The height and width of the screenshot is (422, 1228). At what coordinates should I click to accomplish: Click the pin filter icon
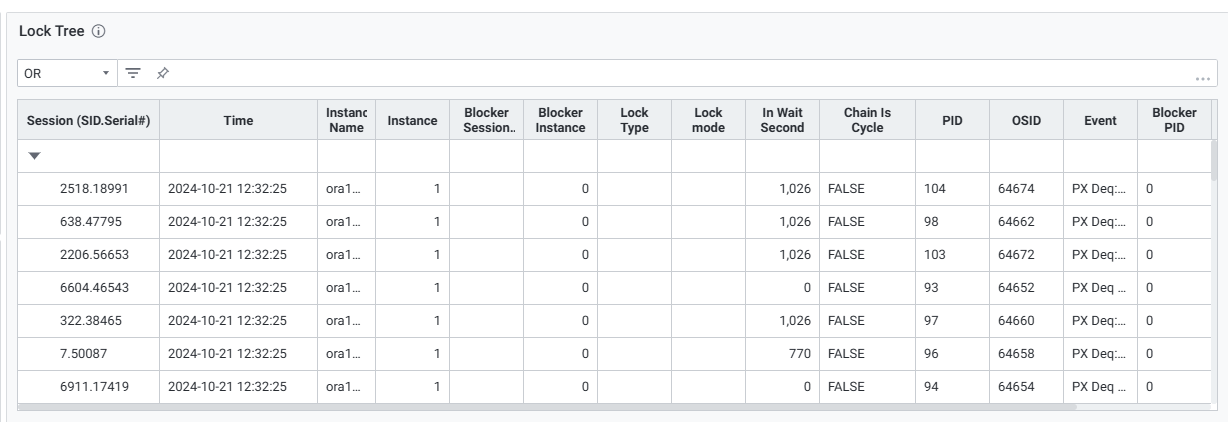[x=162, y=73]
